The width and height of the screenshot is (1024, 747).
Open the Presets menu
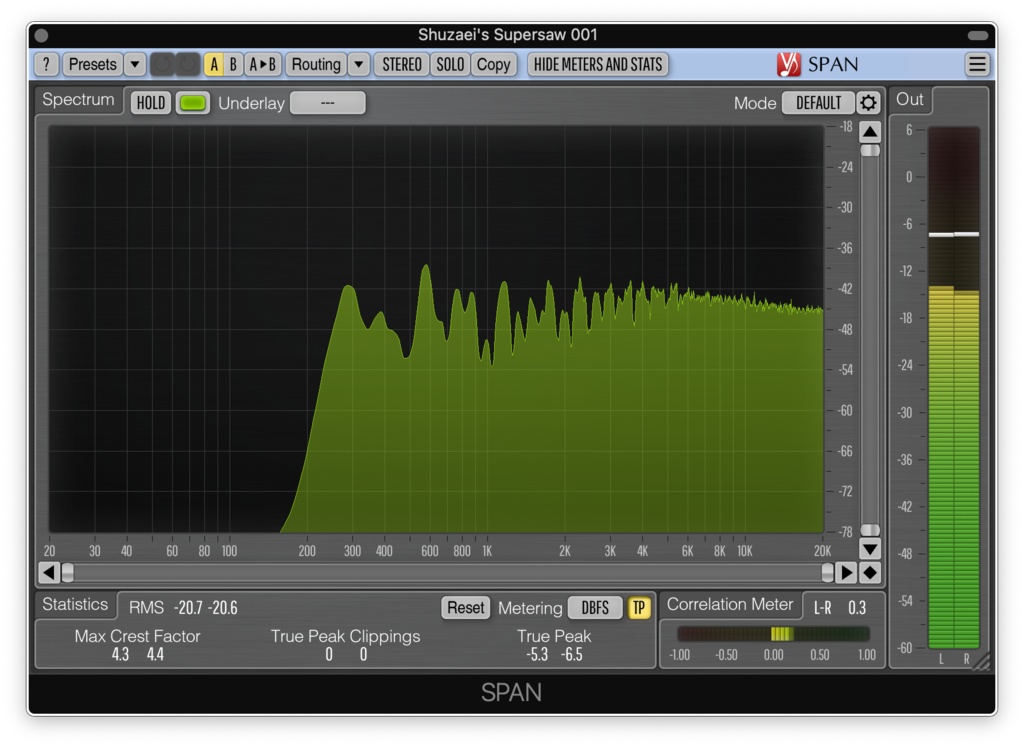(92, 65)
